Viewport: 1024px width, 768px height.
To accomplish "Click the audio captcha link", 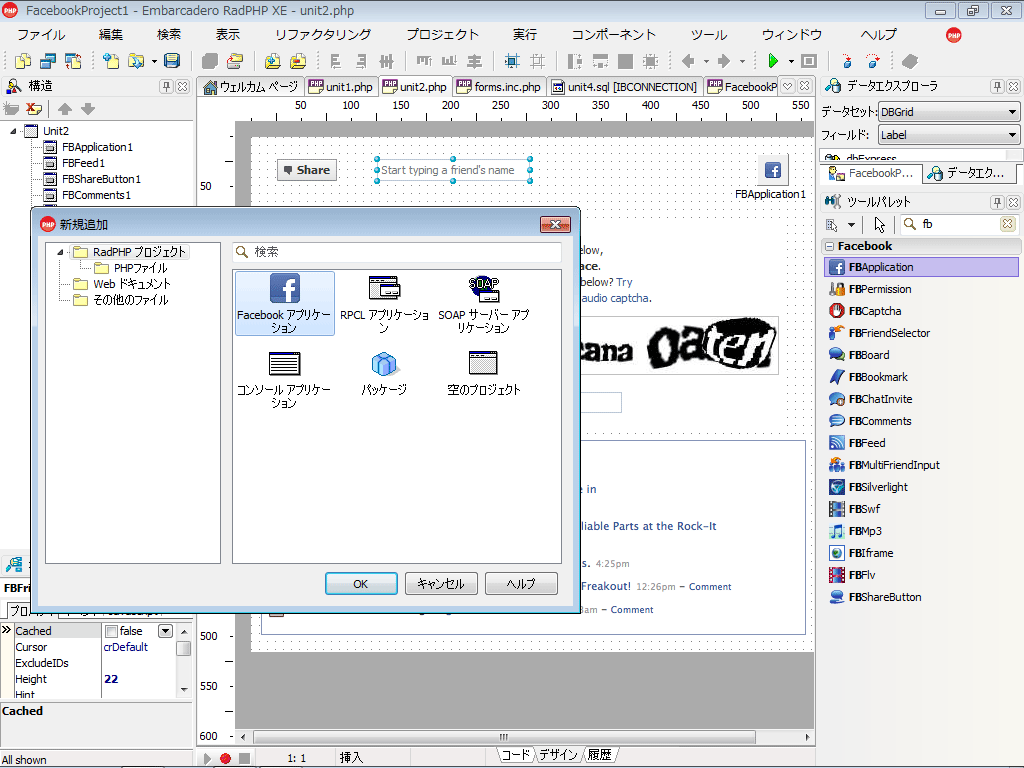I will point(615,298).
